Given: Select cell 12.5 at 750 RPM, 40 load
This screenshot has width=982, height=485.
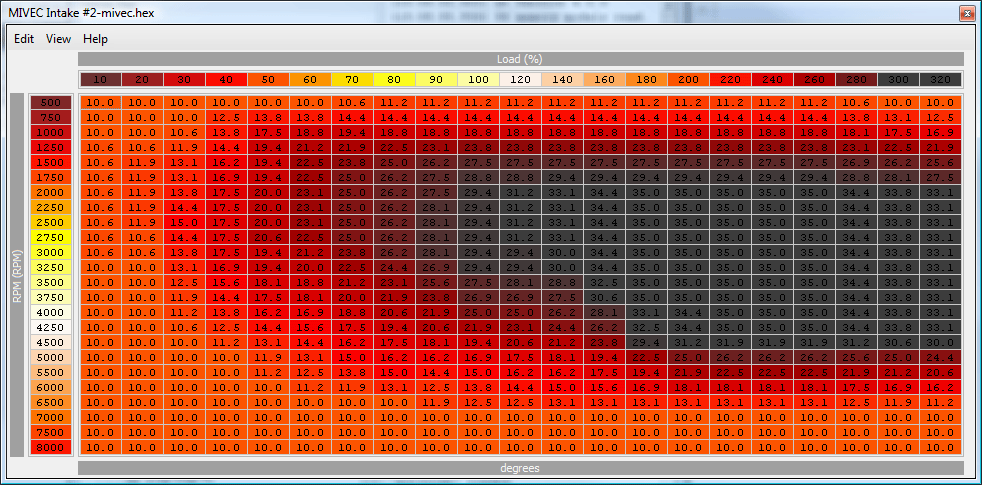Looking at the screenshot, I should (x=226, y=117).
